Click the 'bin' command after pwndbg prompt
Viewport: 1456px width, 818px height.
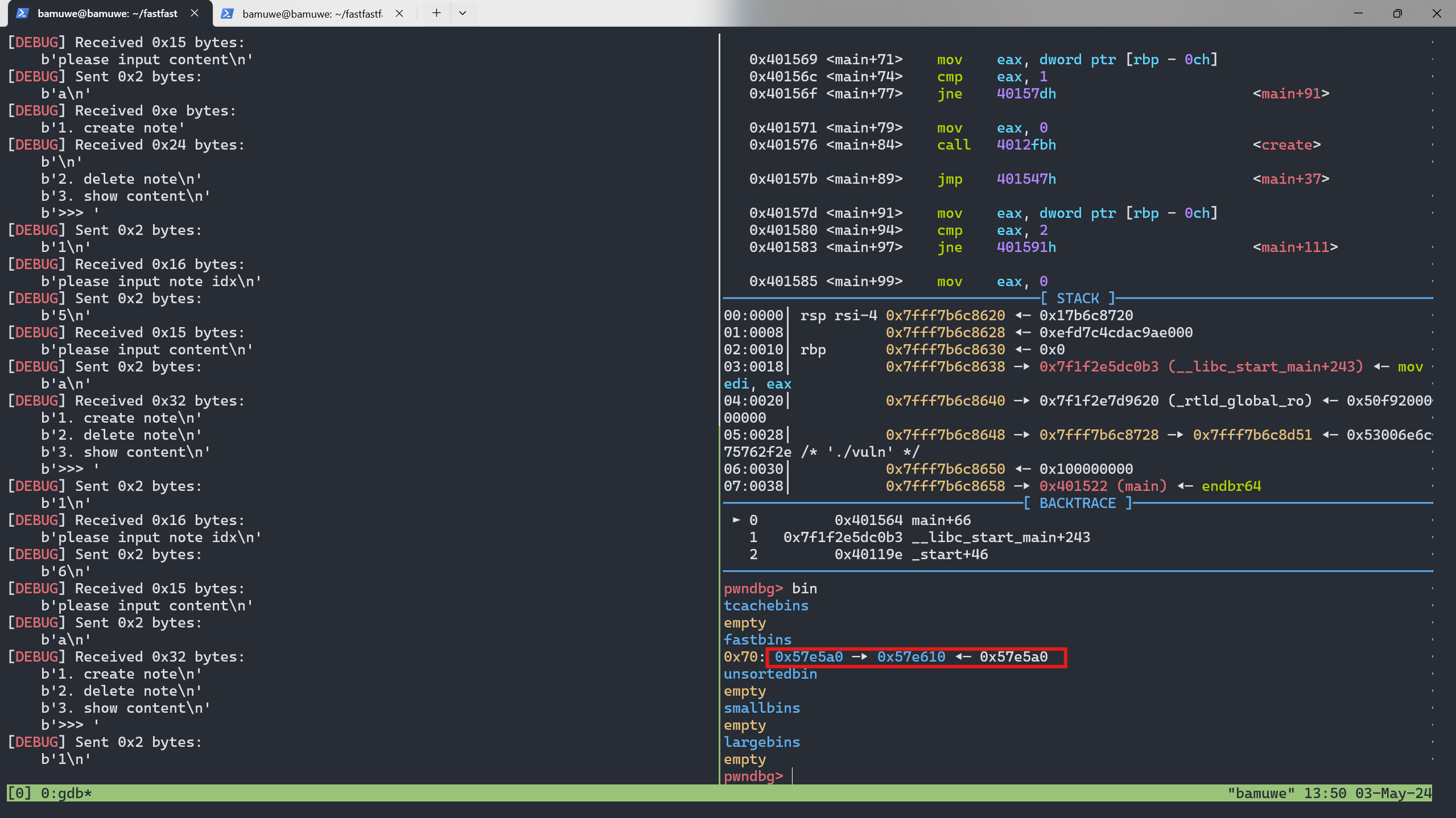805,588
